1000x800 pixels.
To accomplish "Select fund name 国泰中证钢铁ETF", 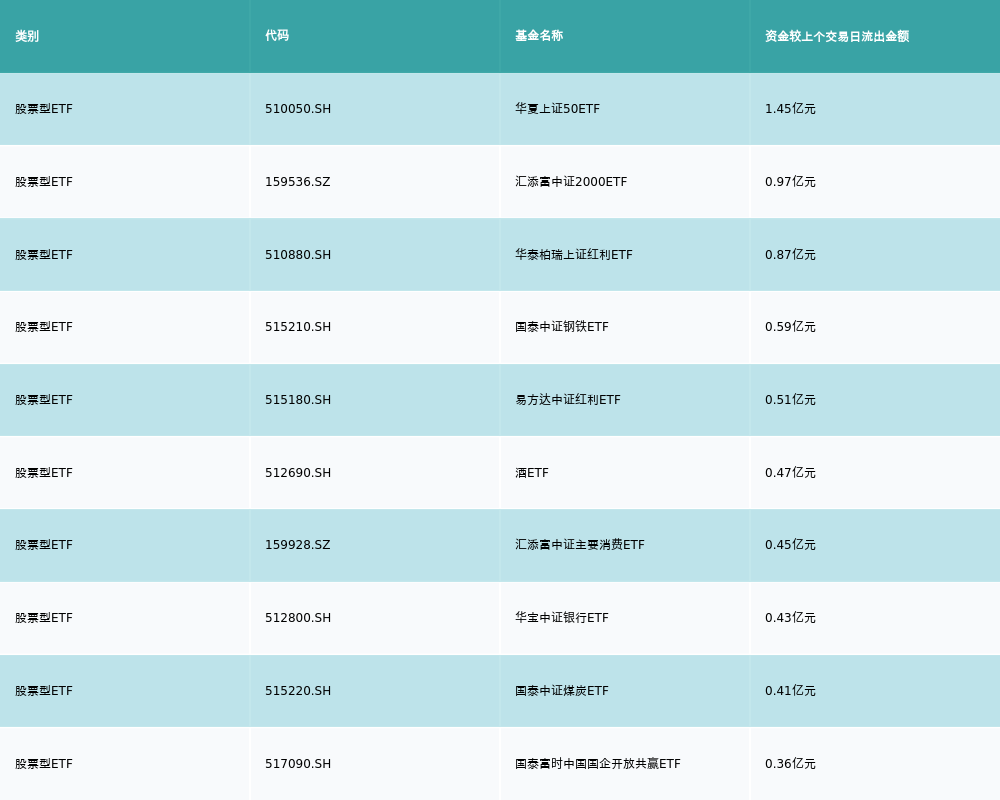I will [562, 327].
